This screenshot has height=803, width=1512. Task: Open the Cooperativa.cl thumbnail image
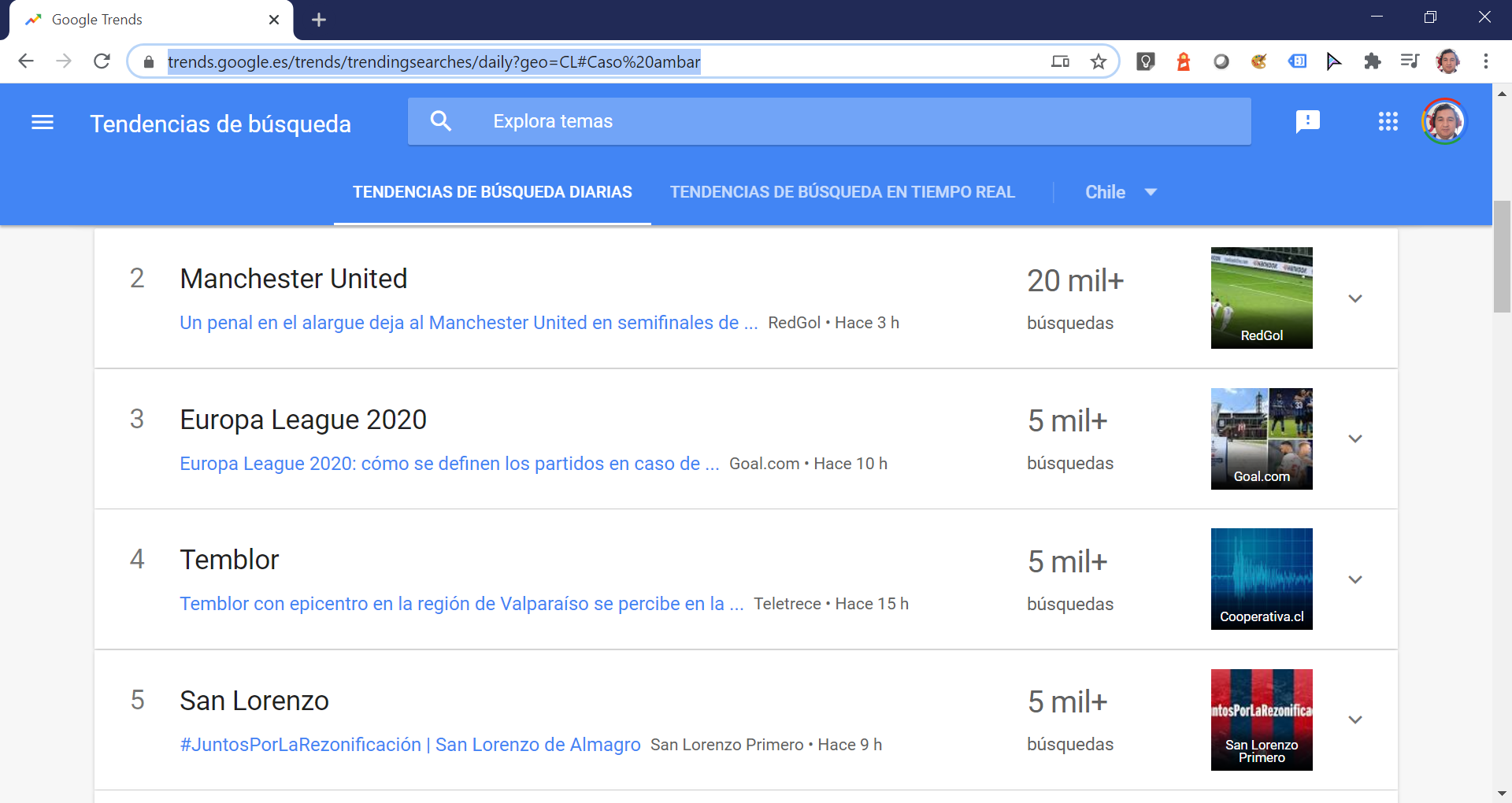tap(1262, 579)
